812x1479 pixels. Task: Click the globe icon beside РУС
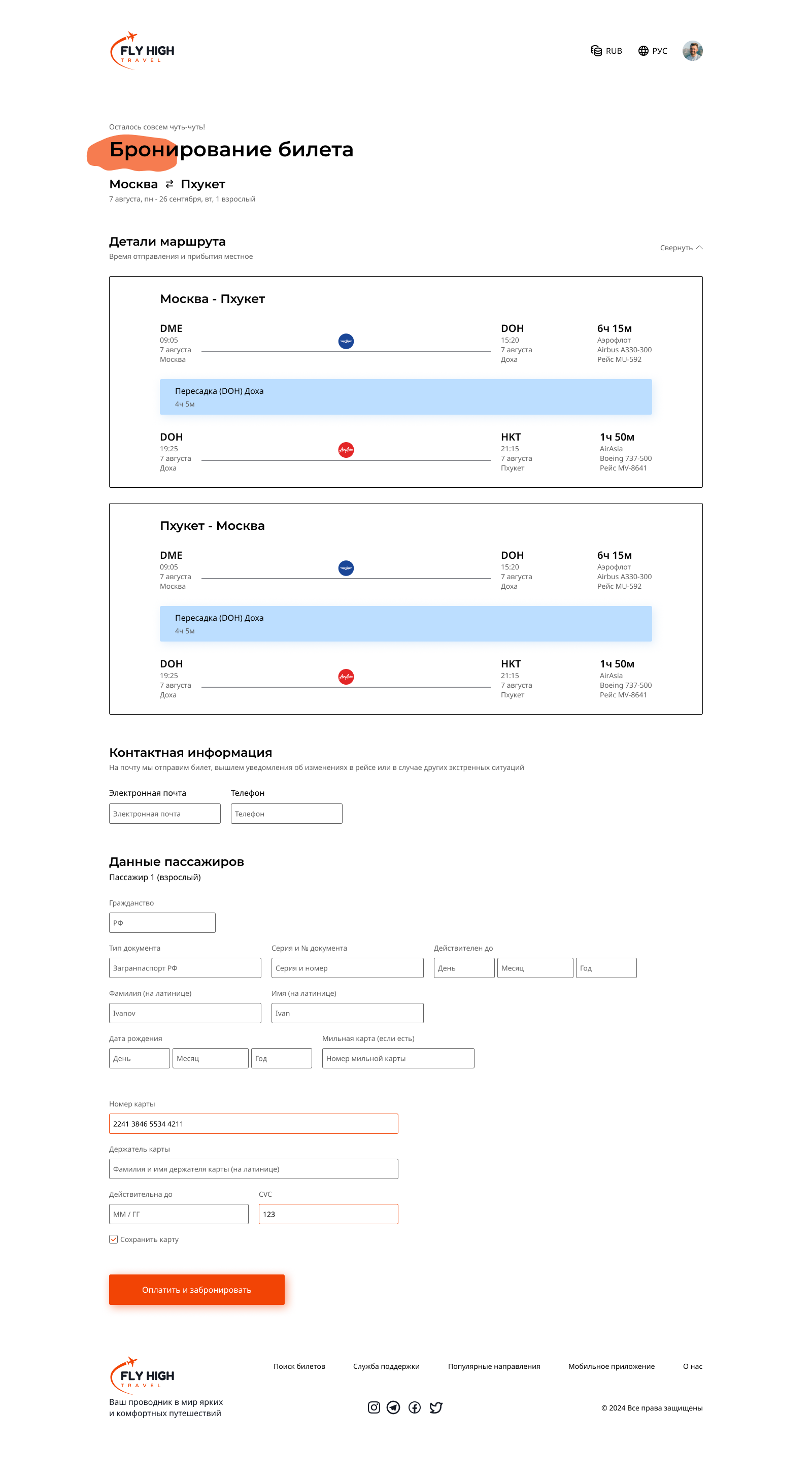[643, 51]
